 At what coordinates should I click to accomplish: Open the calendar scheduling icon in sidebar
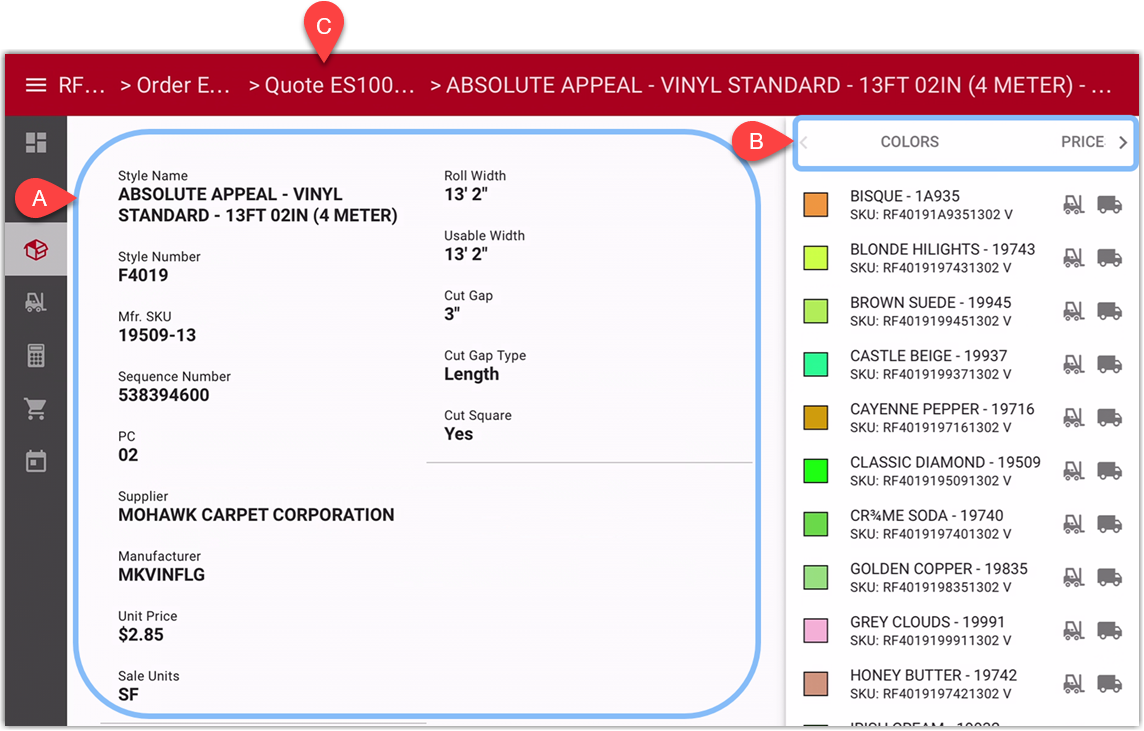pos(36,461)
